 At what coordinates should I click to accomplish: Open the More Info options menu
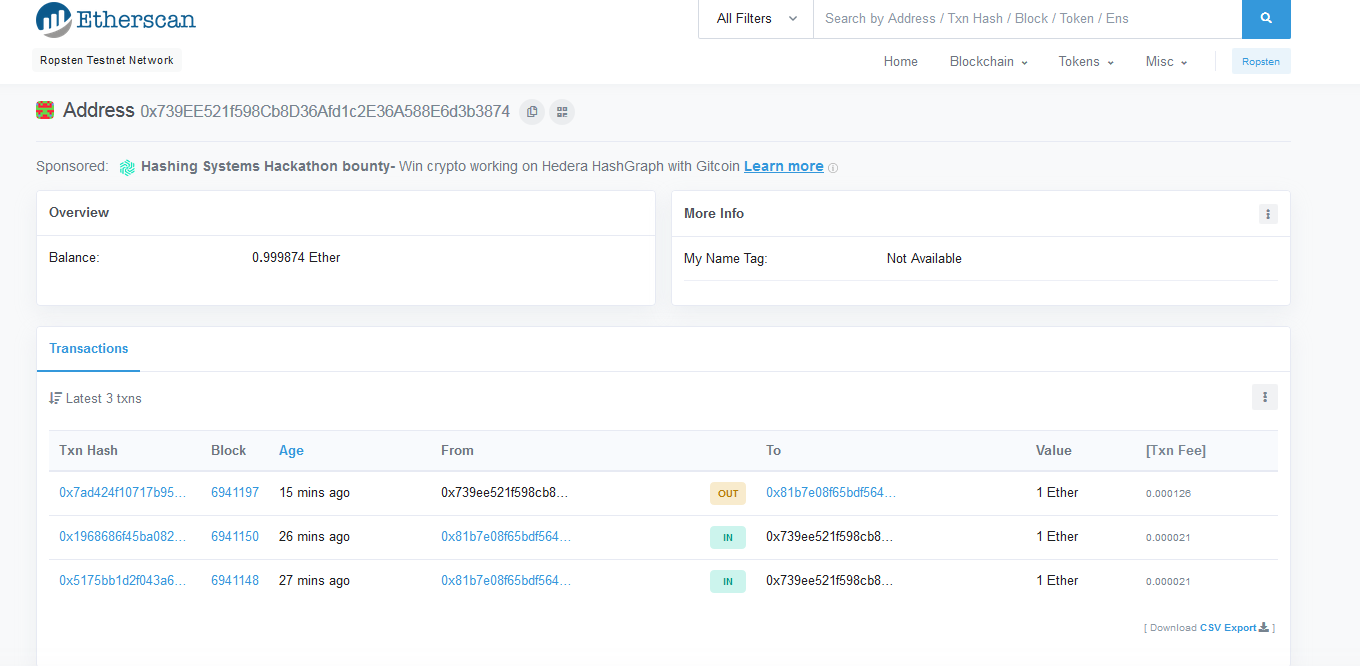pyautogui.click(x=1268, y=214)
